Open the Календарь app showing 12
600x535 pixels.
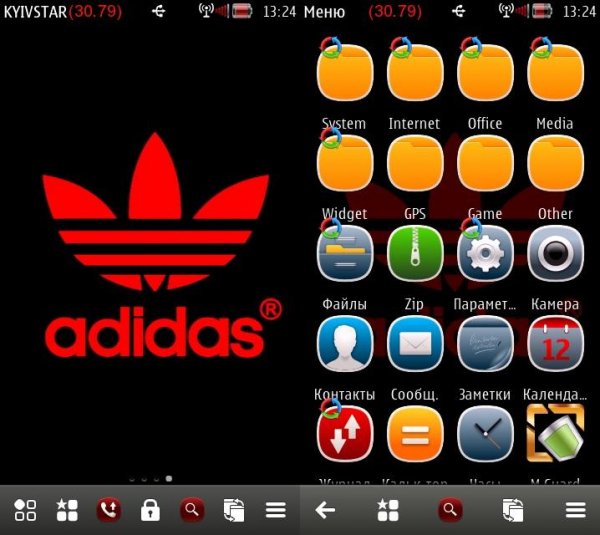pyautogui.click(x=556, y=344)
